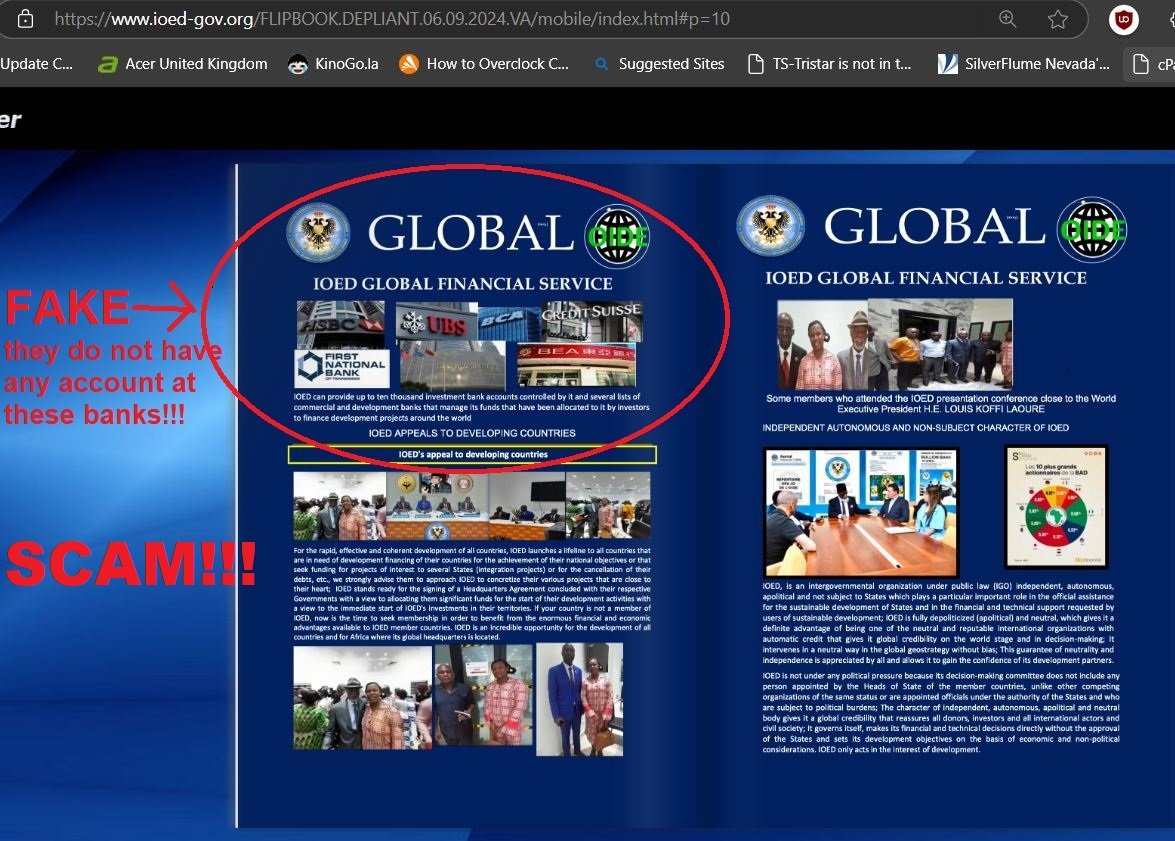1175x841 pixels.
Task: Open the Acer United Kingdom bookmark
Action: 182,64
